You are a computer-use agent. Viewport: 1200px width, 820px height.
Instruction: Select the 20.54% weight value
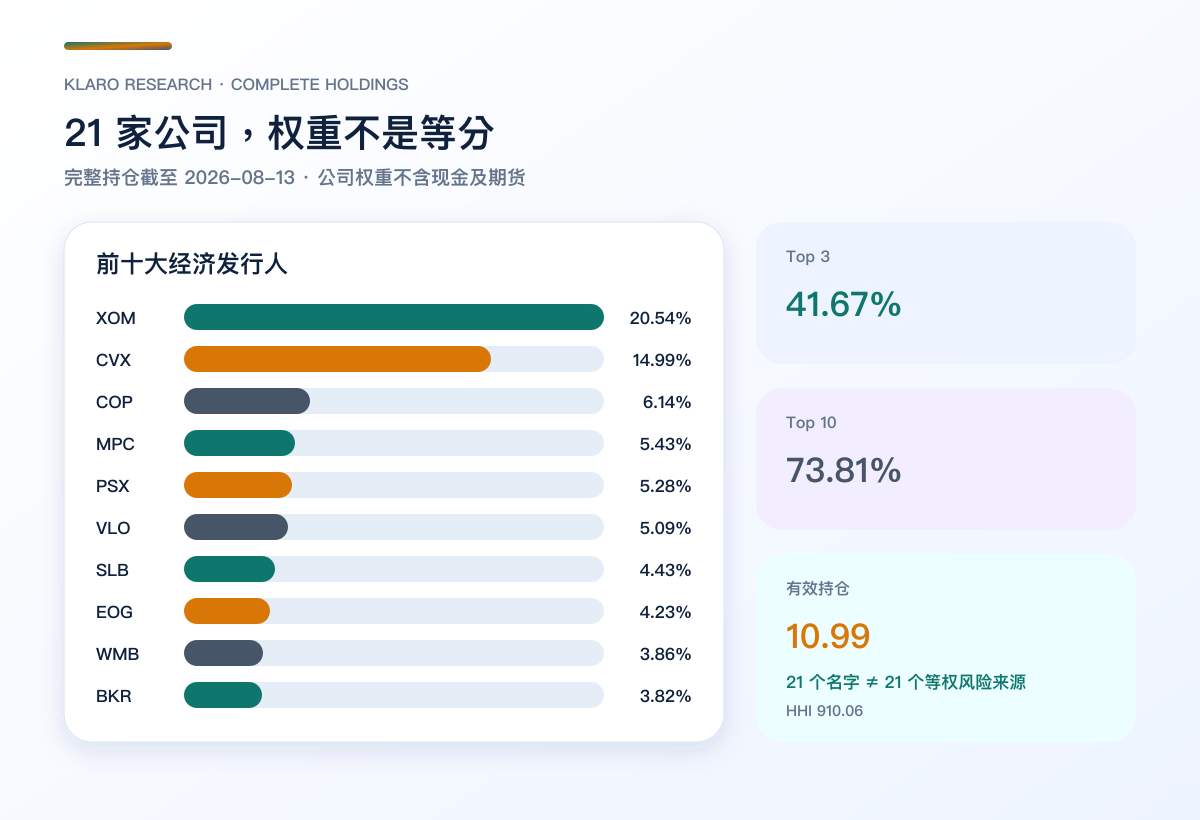(x=661, y=318)
